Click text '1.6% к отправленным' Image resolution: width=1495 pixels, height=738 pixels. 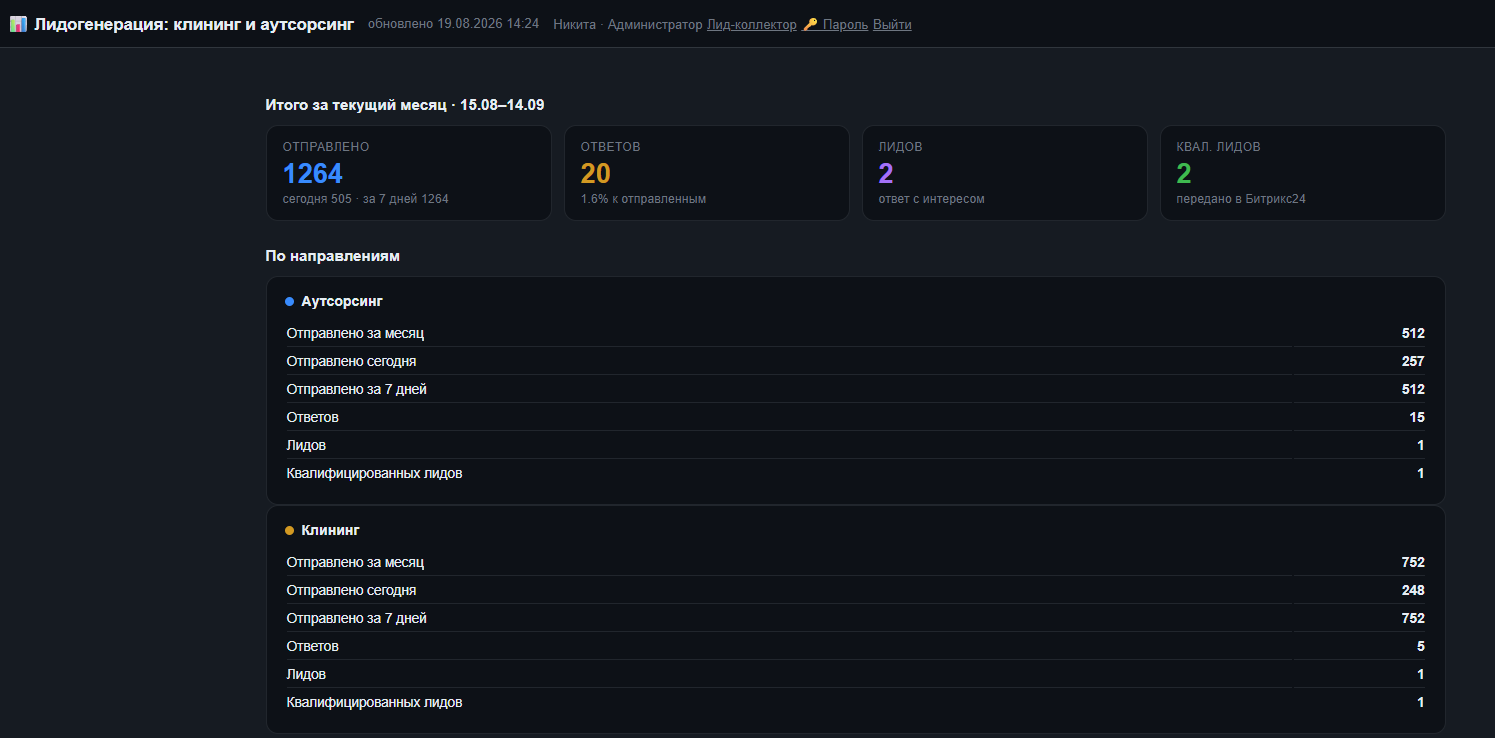click(x=643, y=199)
